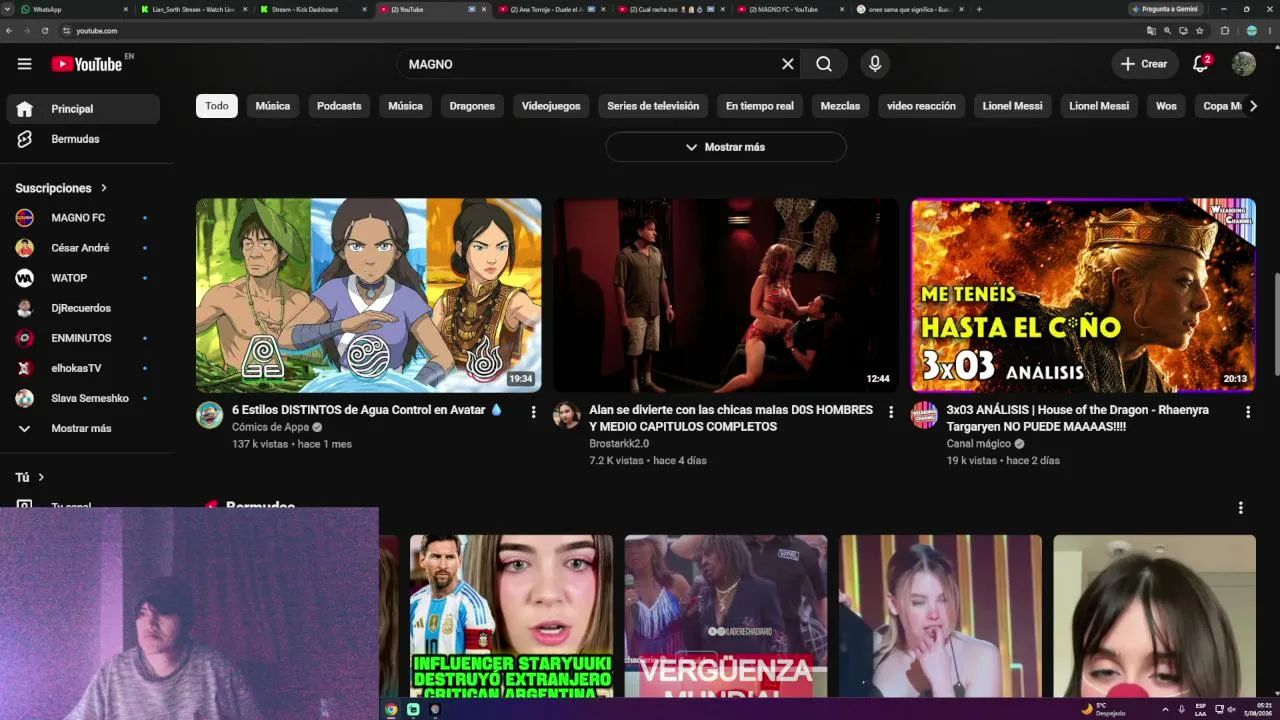Screen dimensions: 1280x720
Task: Click the magnifier search button
Action: (824, 64)
